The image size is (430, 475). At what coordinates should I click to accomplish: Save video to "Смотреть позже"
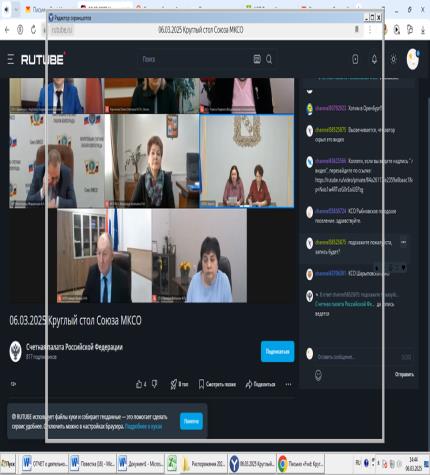[217, 384]
